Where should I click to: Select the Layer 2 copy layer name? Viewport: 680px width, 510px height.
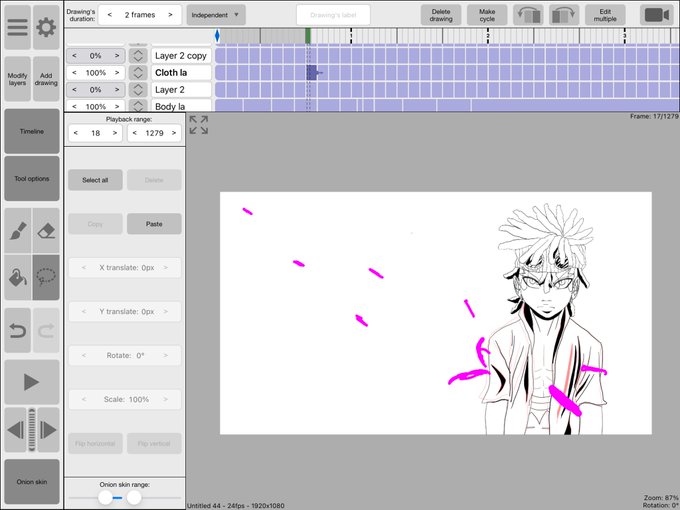tap(181, 56)
